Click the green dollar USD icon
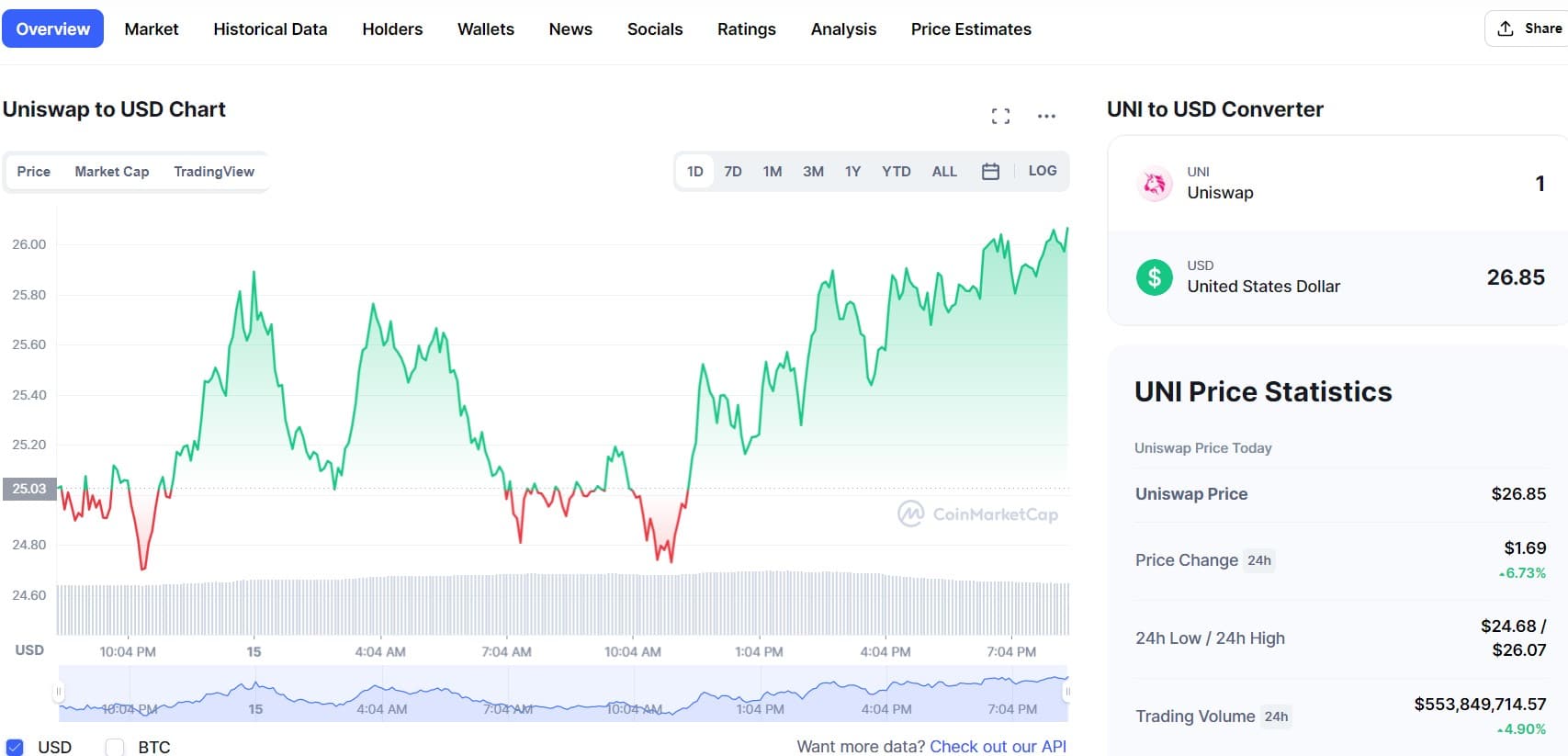This screenshot has width=1568, height=756. click(x=1155, y=277)
